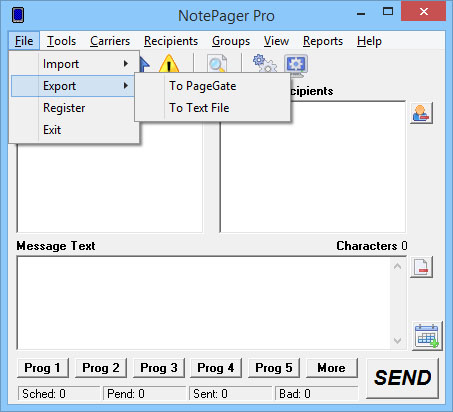Click the Prog 5 button

point(274,368)
